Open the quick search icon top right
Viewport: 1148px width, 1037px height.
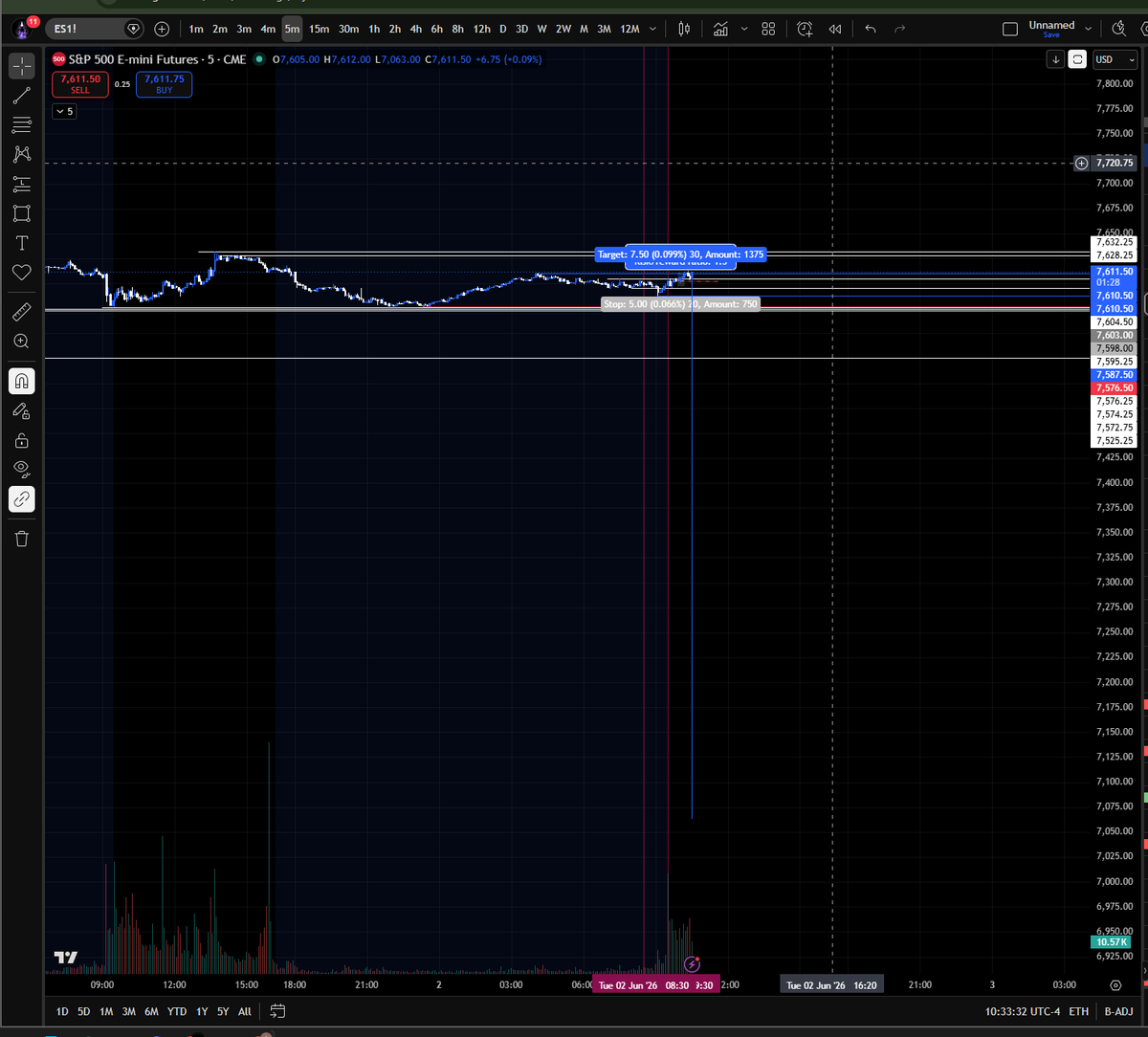coord(1119,29)
